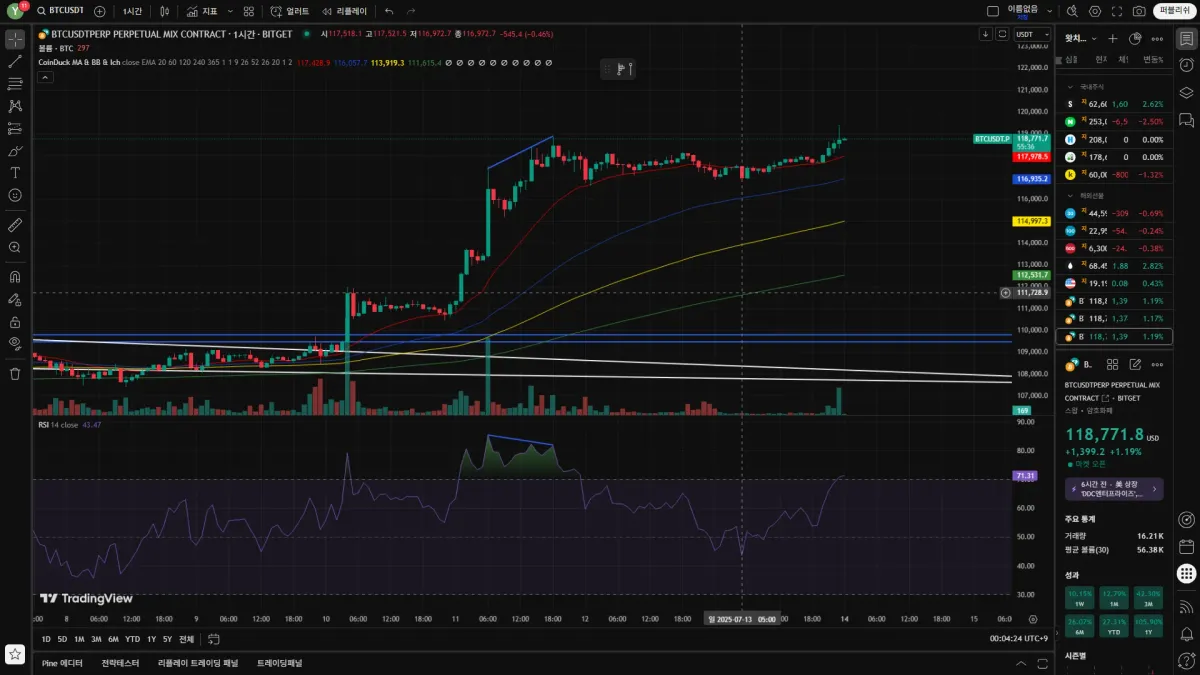Add a symbol to the watchlist
The width and height of the screenshot is (1200, 675).
coord(1113,39)
